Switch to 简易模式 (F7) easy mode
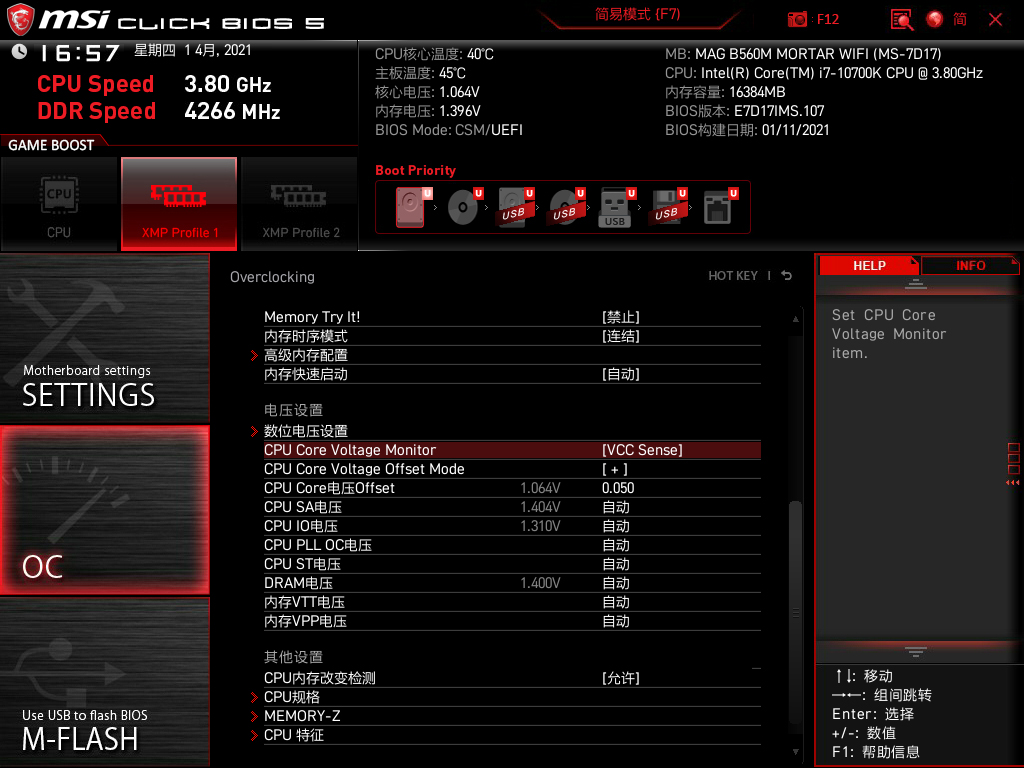Screen dimensions: 1024x768 point(637,14)
